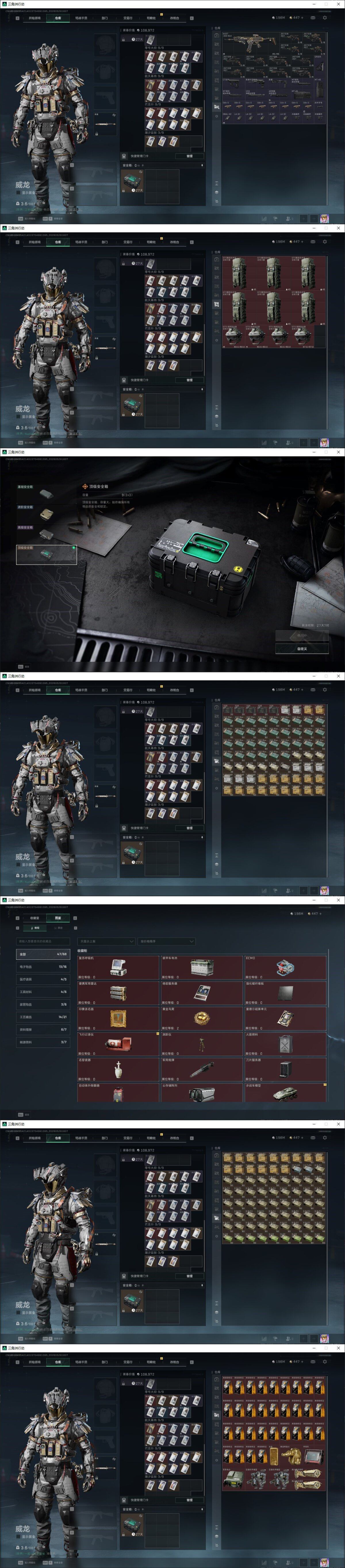
Task: Open the 刀片服务器 blade server card
Action: 285,1069
